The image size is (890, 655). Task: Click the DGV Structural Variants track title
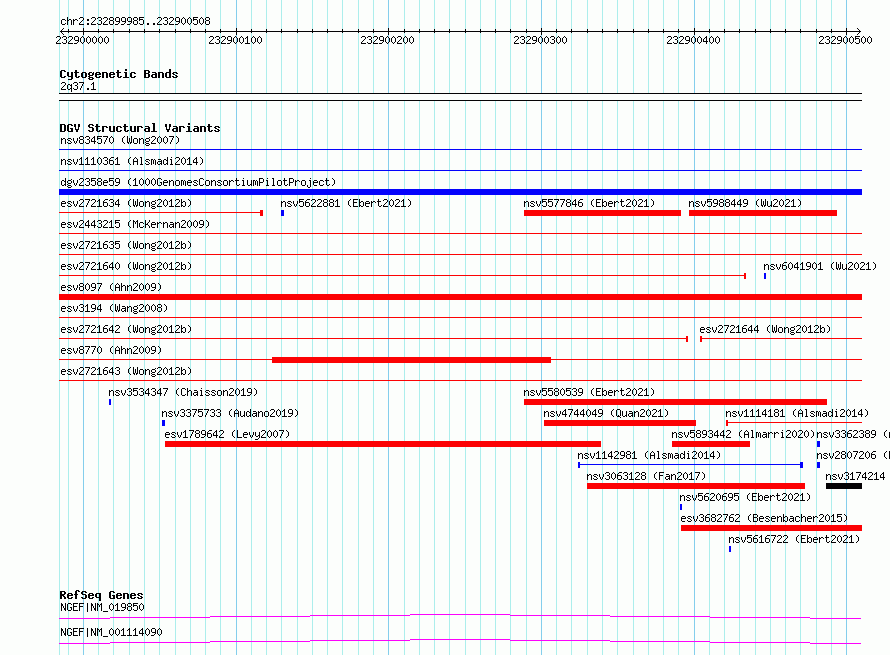coord(140,128)
